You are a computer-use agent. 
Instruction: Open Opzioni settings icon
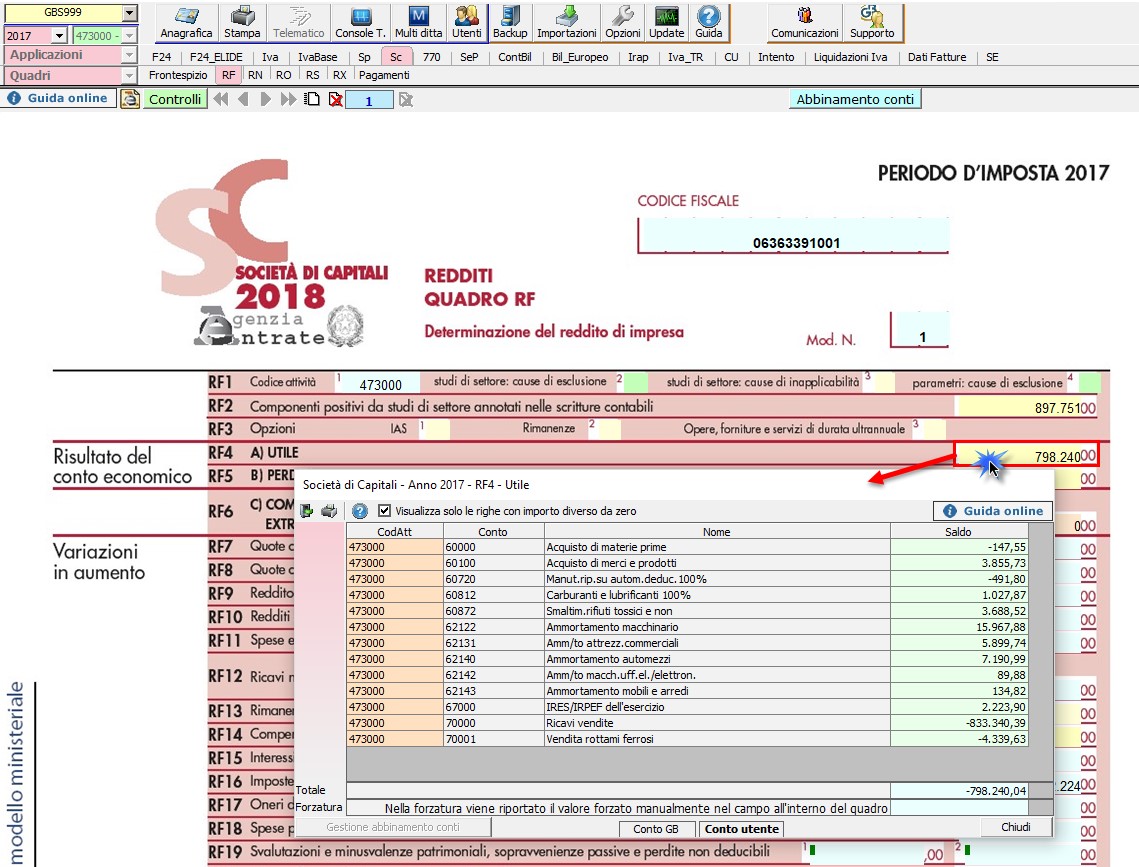[x=623, y=22]
